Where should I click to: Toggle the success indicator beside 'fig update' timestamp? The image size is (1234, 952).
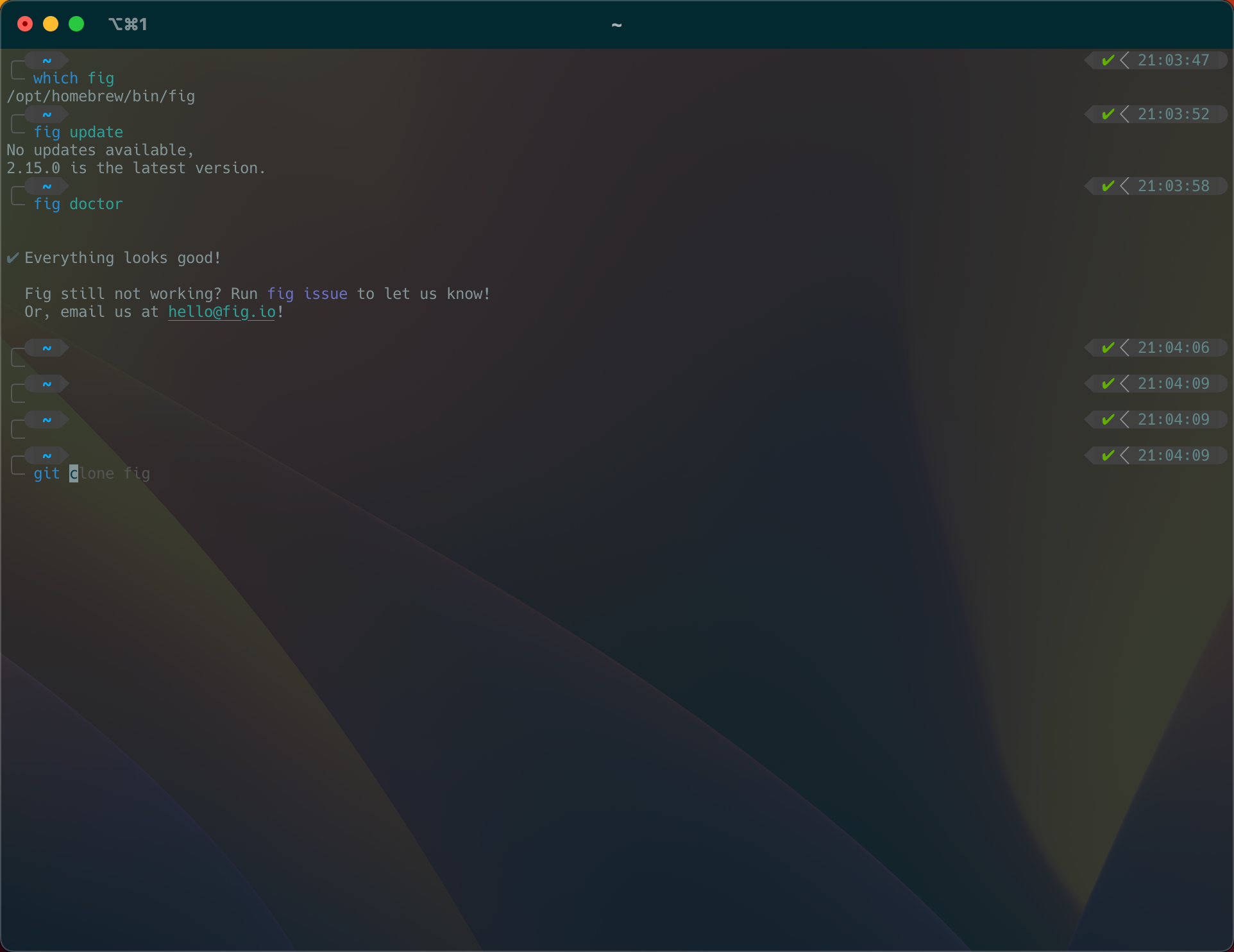[x=1108, y=114]
